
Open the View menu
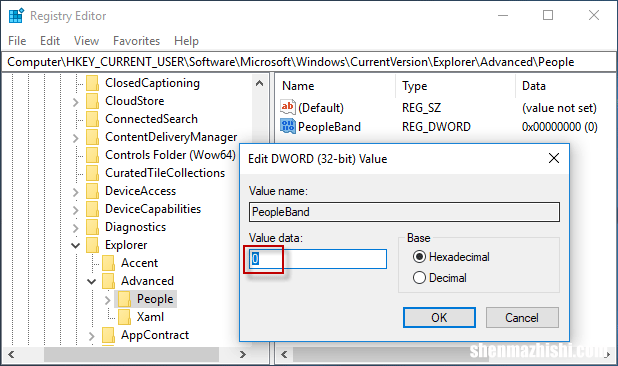(x=86, y=41)
